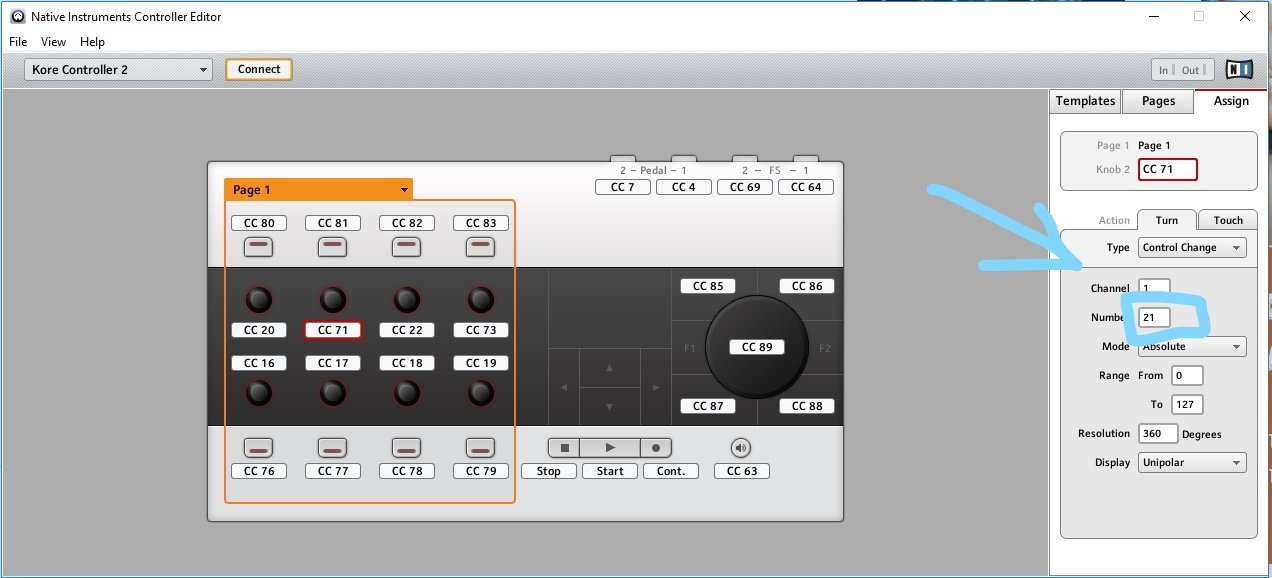Expand the Page 1 dropdown
Viewport: 1272px width, 578px height.
click(318, 190)
